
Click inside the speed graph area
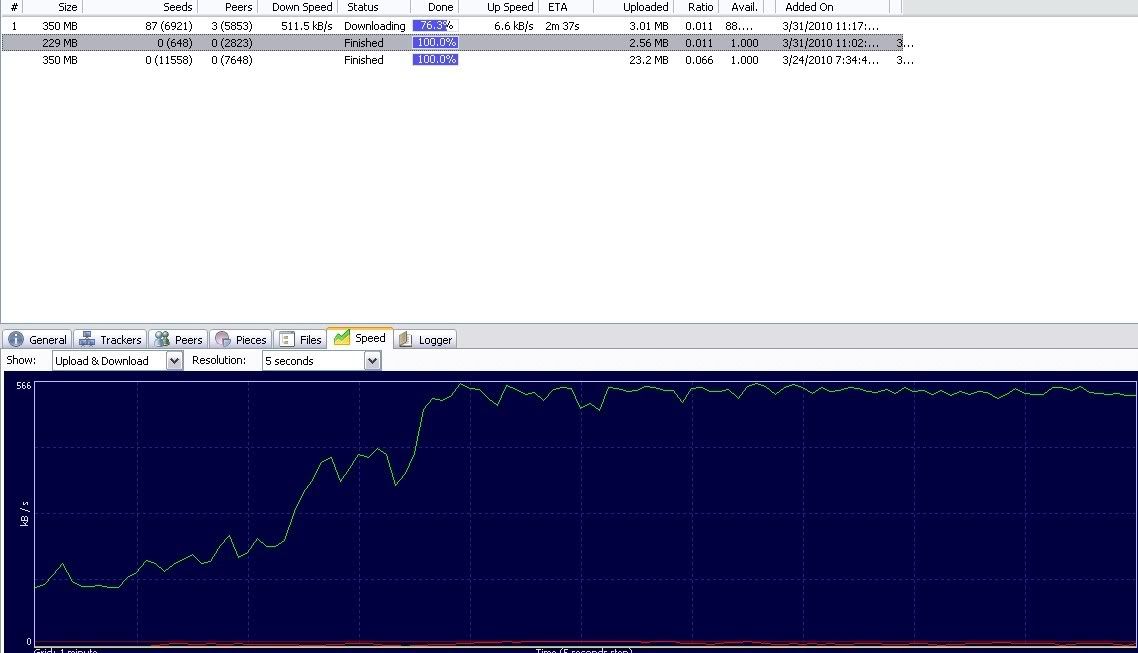[585, 512]
